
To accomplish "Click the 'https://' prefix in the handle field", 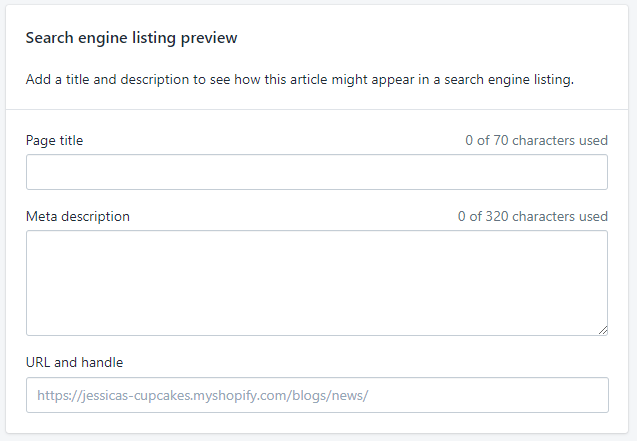I will [x=59, y=396].
